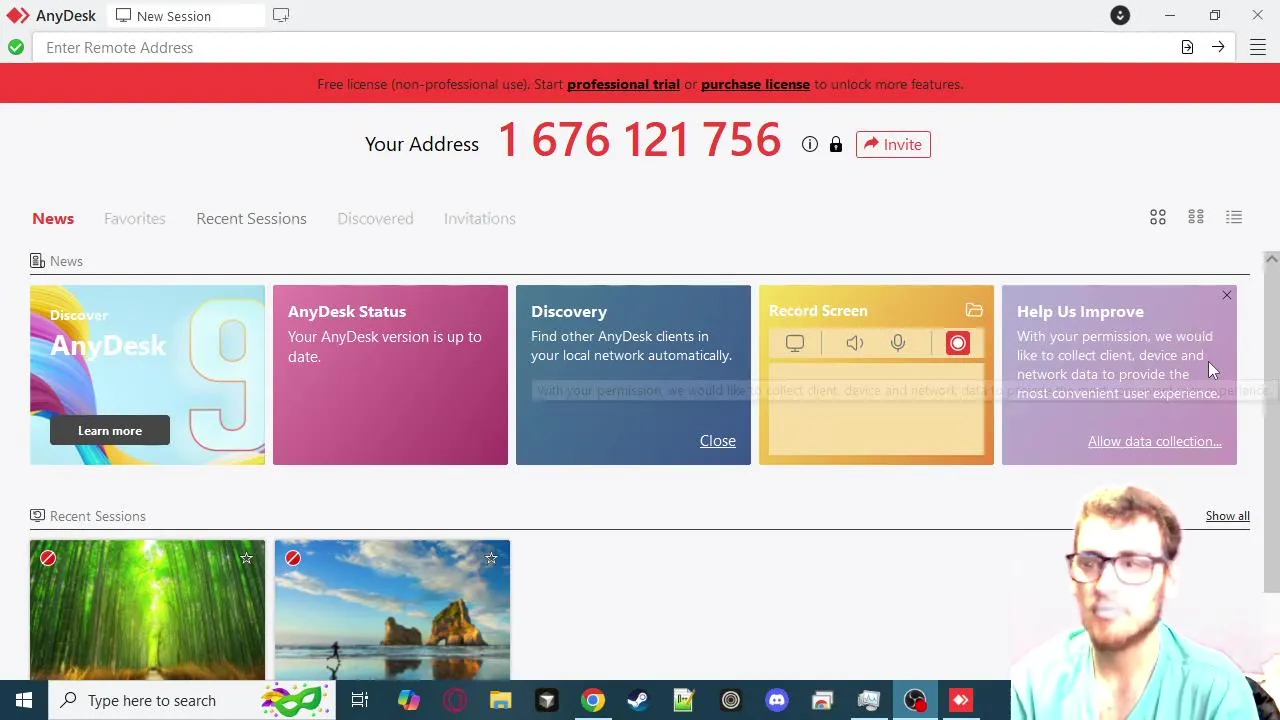Open the Discovered tab
The width and height of the screenshot is (1280, 720).
pos(375,218)
